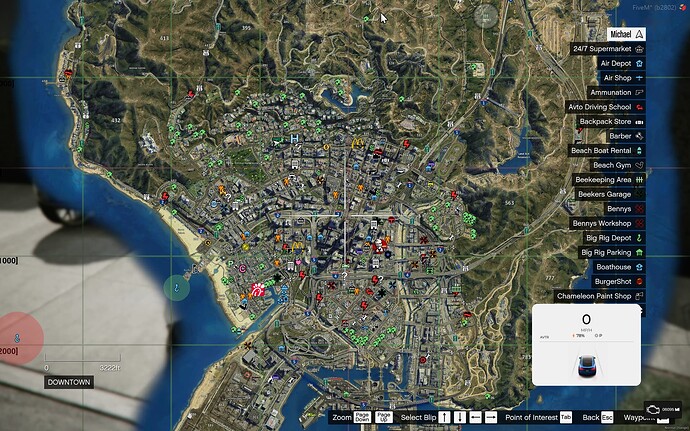Click the blue car image in the speedometer
Screen dimensions: 690x431
587,365
